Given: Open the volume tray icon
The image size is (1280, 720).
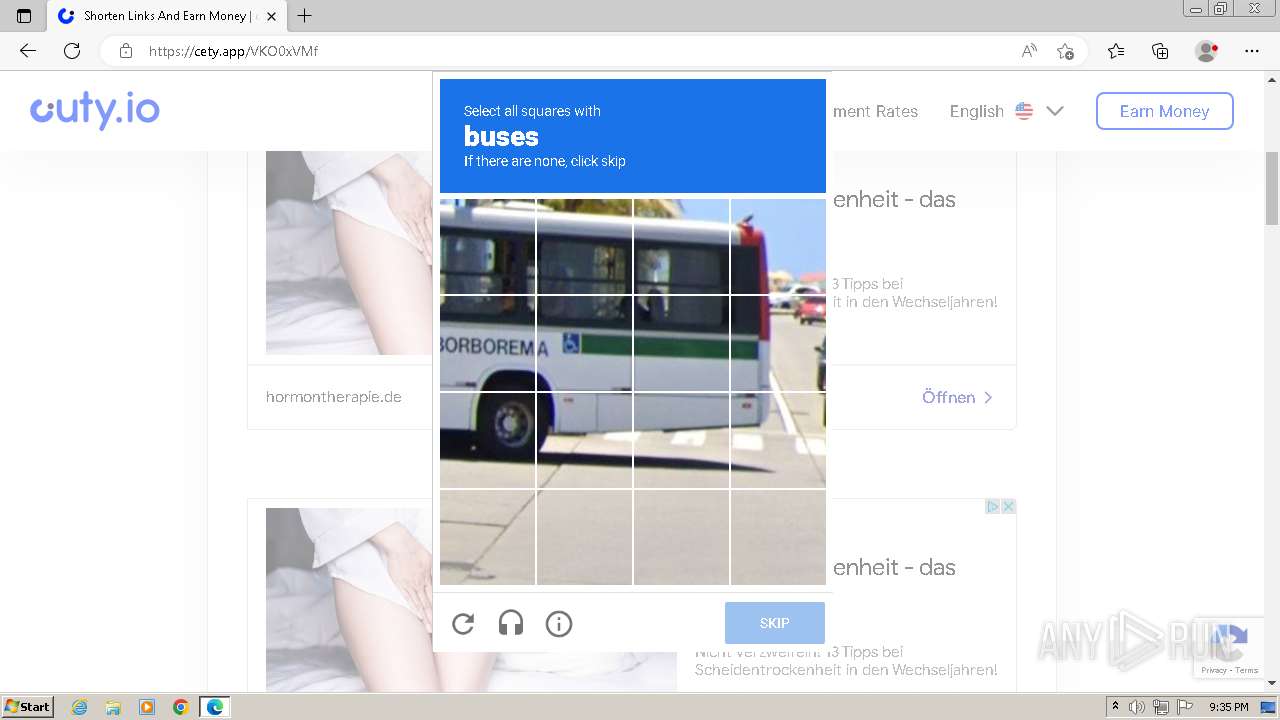Looking at the screenshot, I should [1137, 707].
